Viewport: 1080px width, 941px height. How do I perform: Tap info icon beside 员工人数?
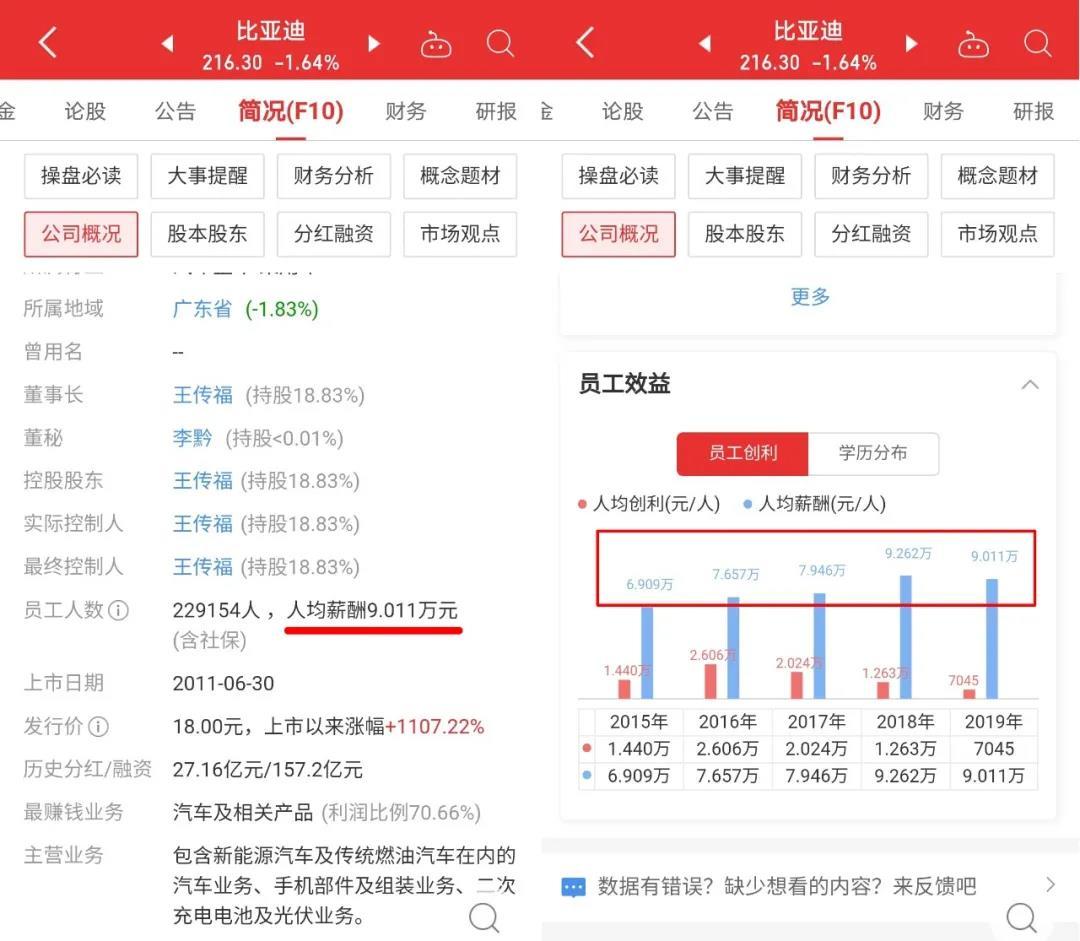[x=118, y=610]
